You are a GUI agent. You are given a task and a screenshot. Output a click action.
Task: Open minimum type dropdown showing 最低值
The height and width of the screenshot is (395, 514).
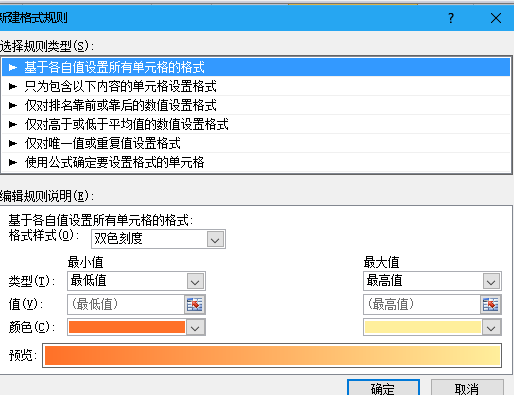coord(136,281)
